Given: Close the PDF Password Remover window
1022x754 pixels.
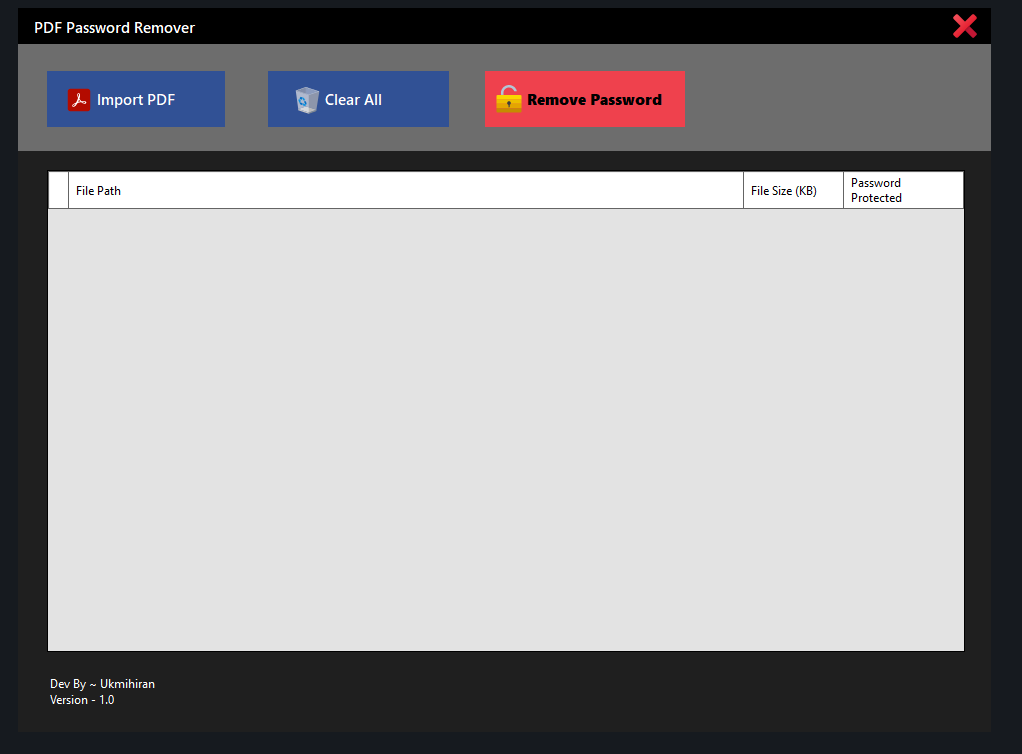Looking at the screenshot, I should click(x=965, y=26).
